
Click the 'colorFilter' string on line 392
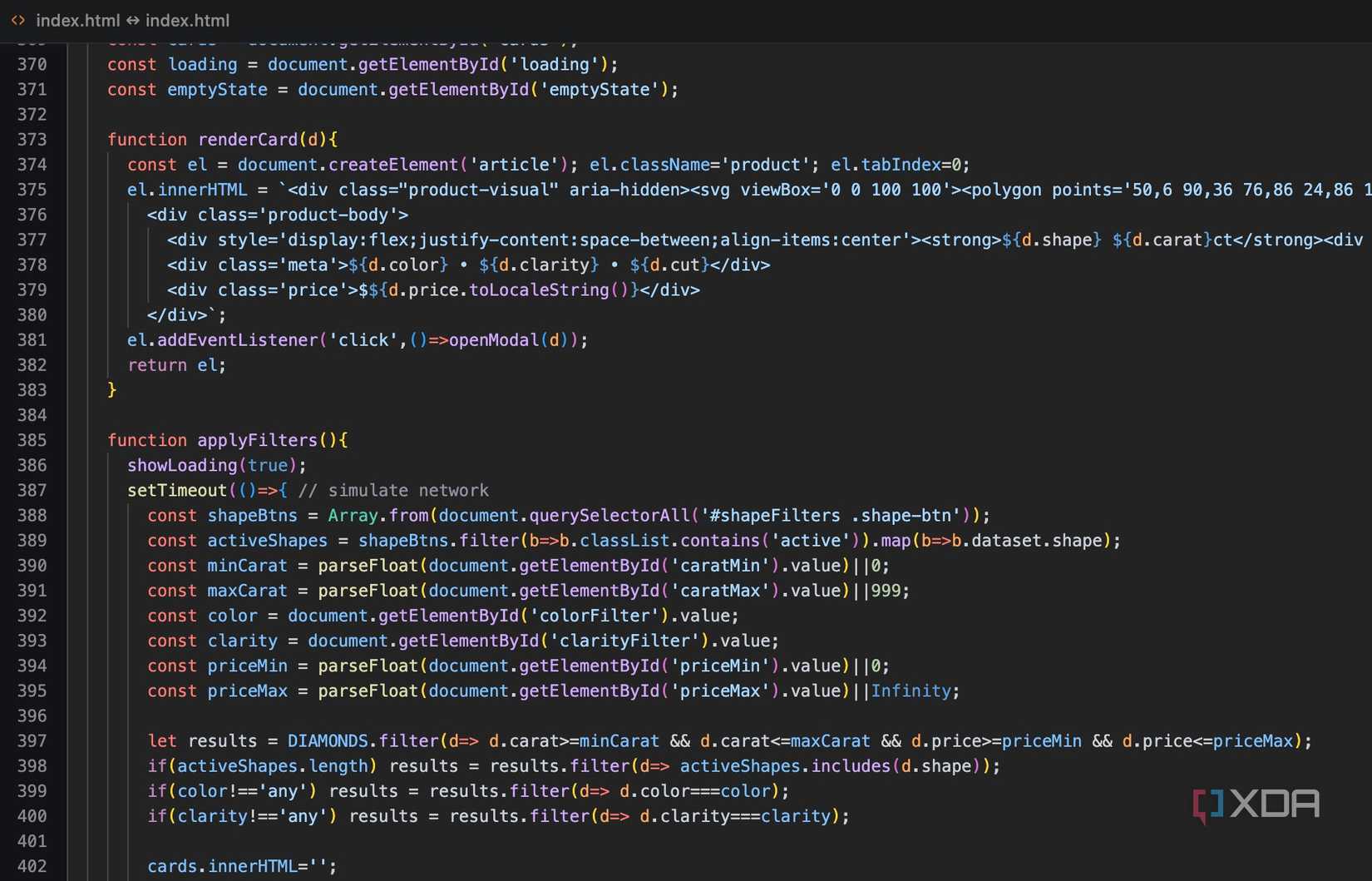[x=595, y=616]
